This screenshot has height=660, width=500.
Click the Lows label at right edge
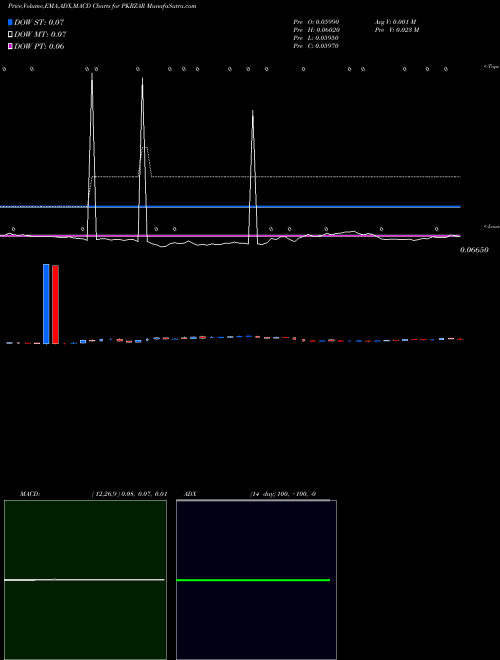[492, 226]
